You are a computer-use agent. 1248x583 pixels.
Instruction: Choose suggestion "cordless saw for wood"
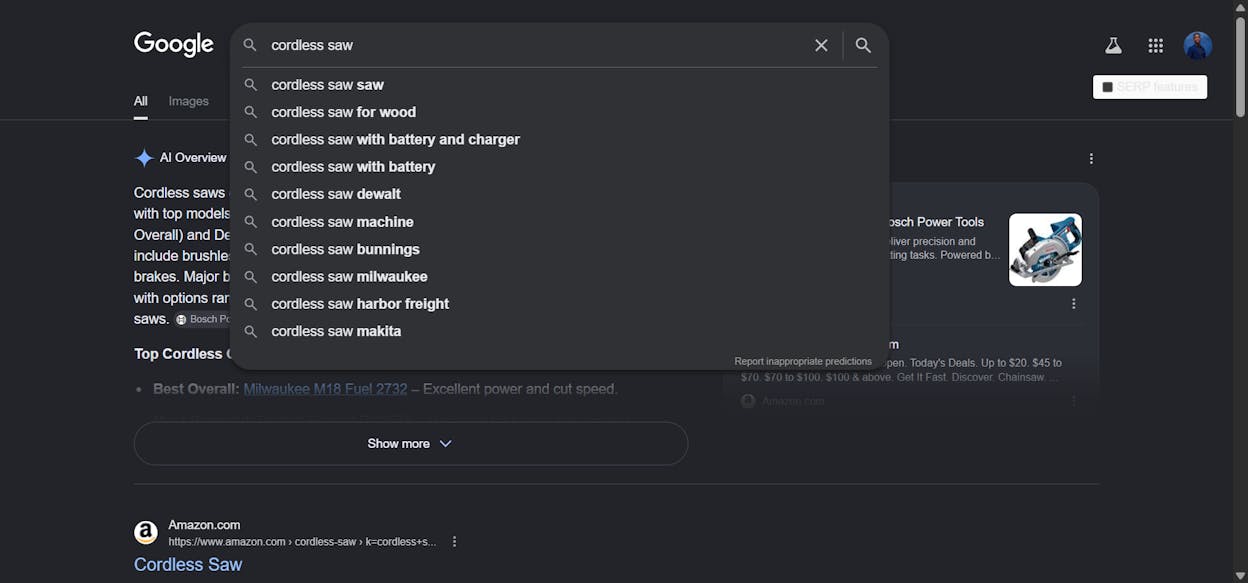pyautogui.click(x=559, y=112)
